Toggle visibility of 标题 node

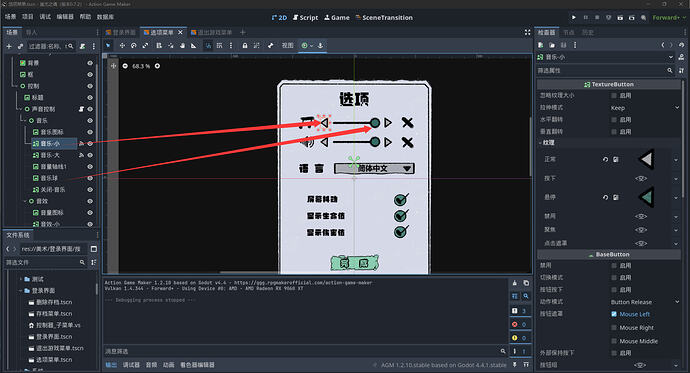90,97
